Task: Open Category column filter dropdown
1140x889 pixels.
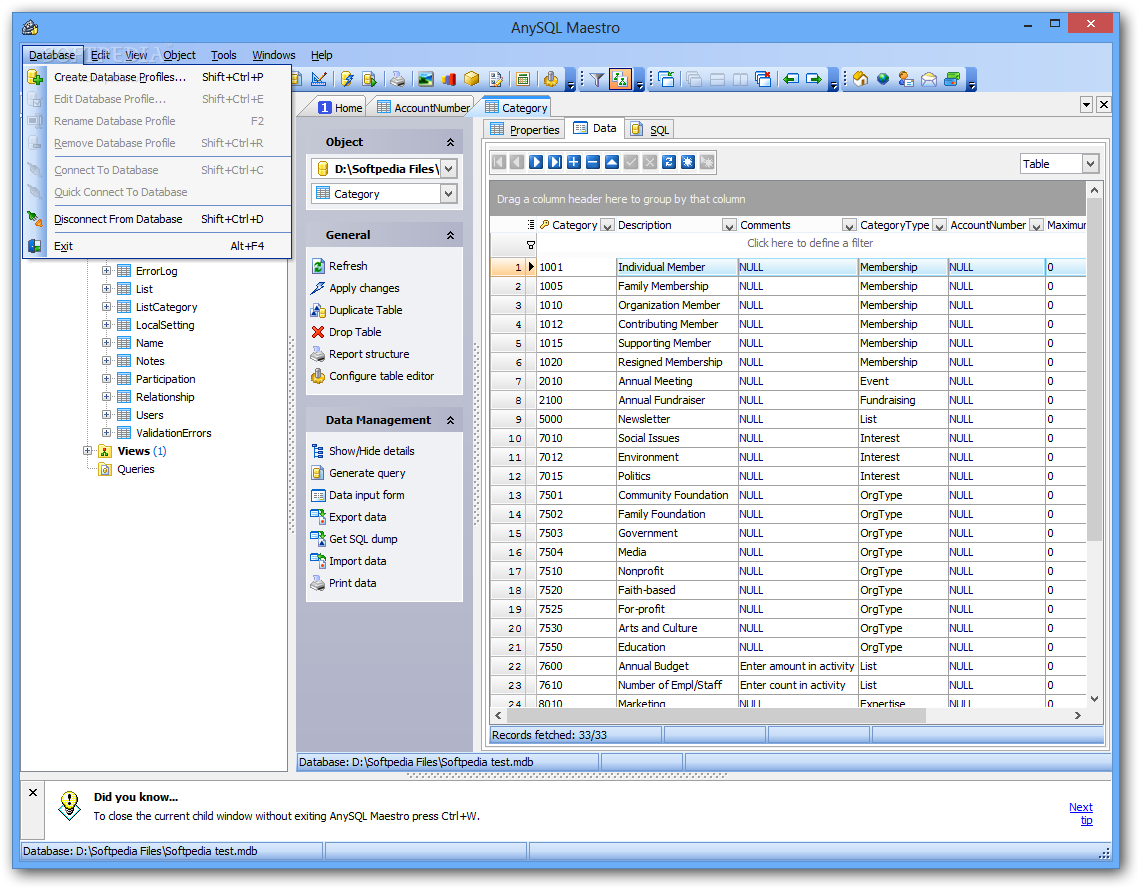Action: 608,225
